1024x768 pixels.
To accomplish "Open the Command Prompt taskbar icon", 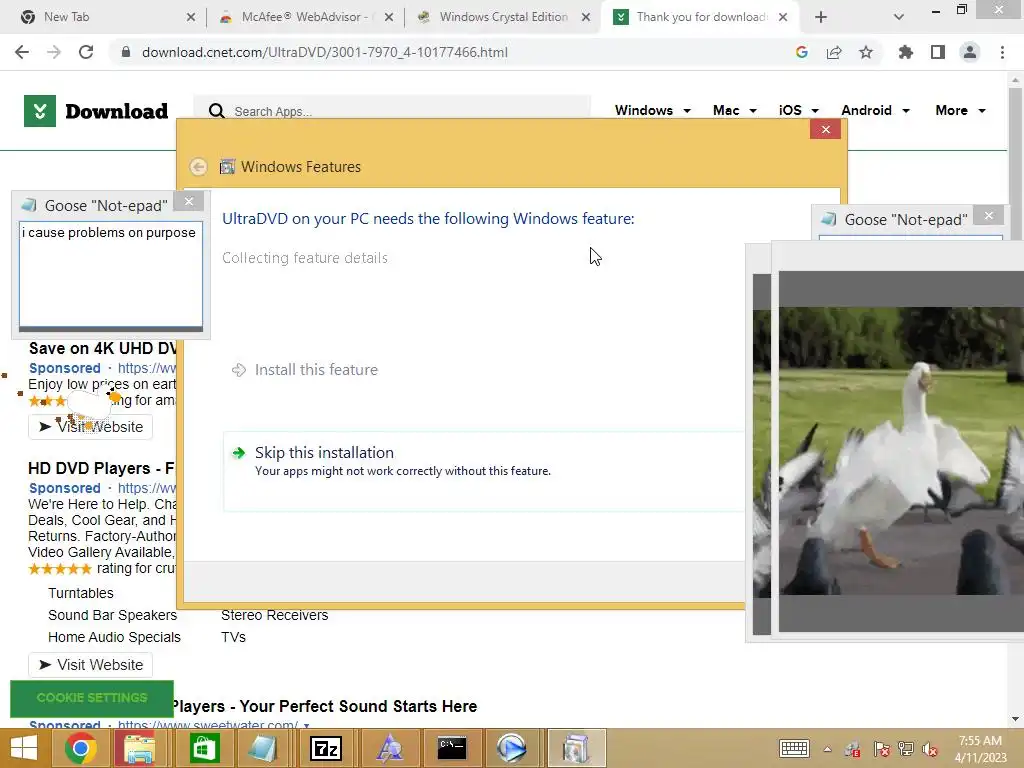I will [451, 748].
